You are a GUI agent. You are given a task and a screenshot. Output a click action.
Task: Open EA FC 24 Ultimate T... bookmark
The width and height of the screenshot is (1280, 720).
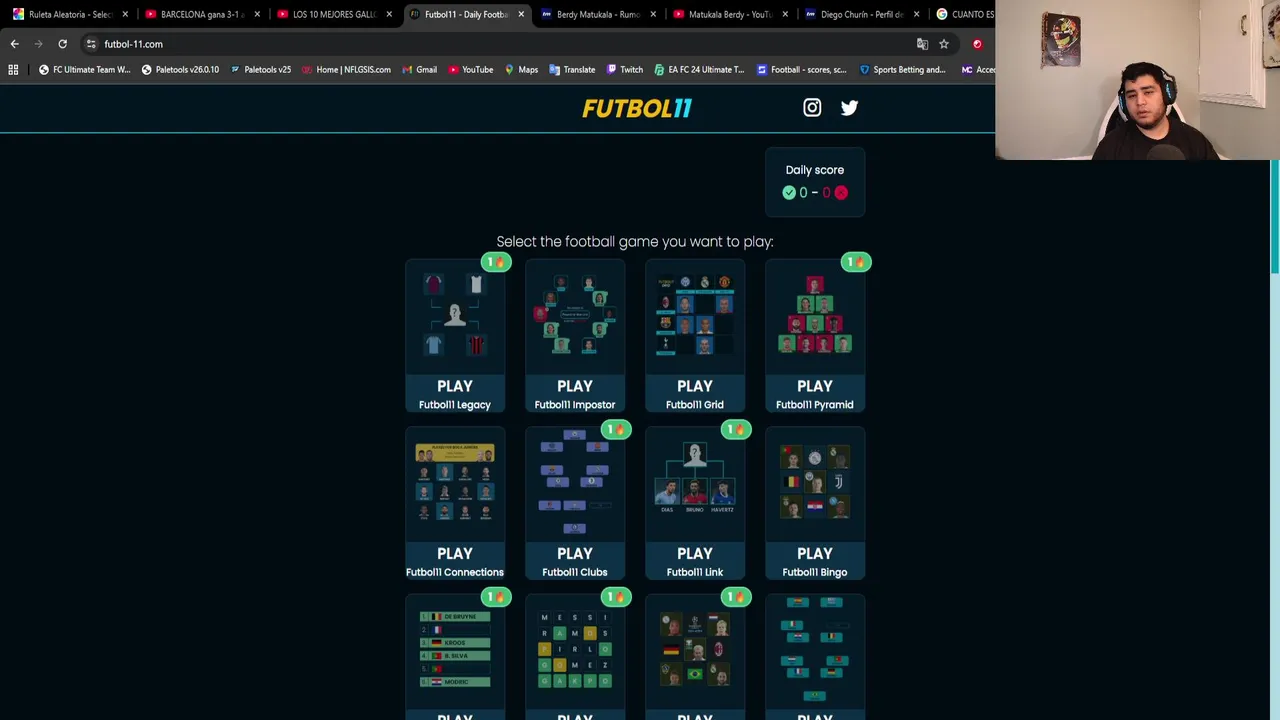[699, 70]
